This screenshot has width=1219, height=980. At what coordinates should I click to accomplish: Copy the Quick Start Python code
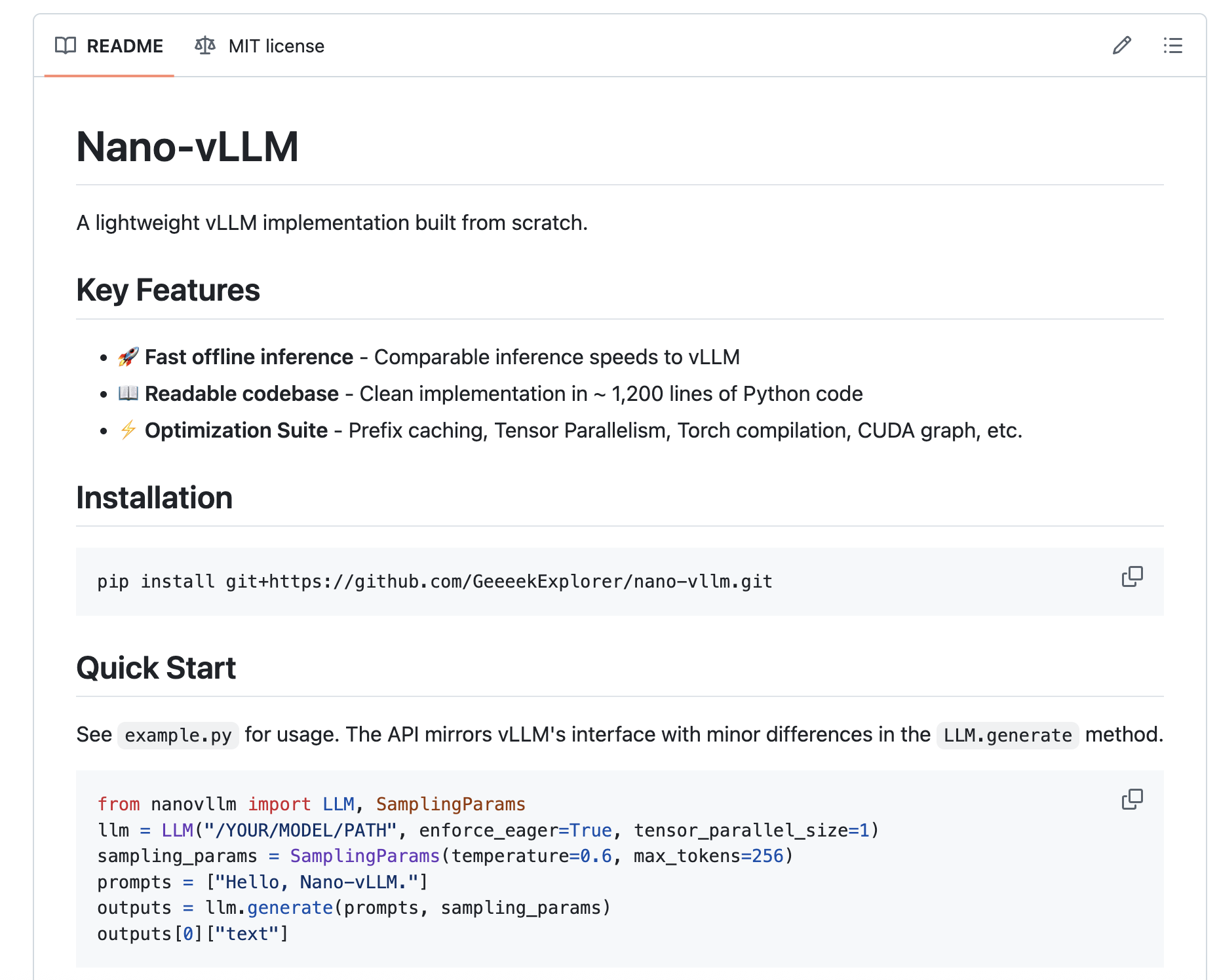pyautogui.click(x=1132, y=800)
